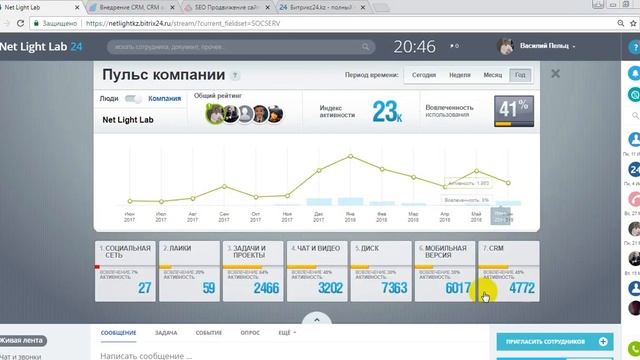
Task: Toggle the Люди / Компания switch
Action: pyautogui.click(x=133, y=99)
